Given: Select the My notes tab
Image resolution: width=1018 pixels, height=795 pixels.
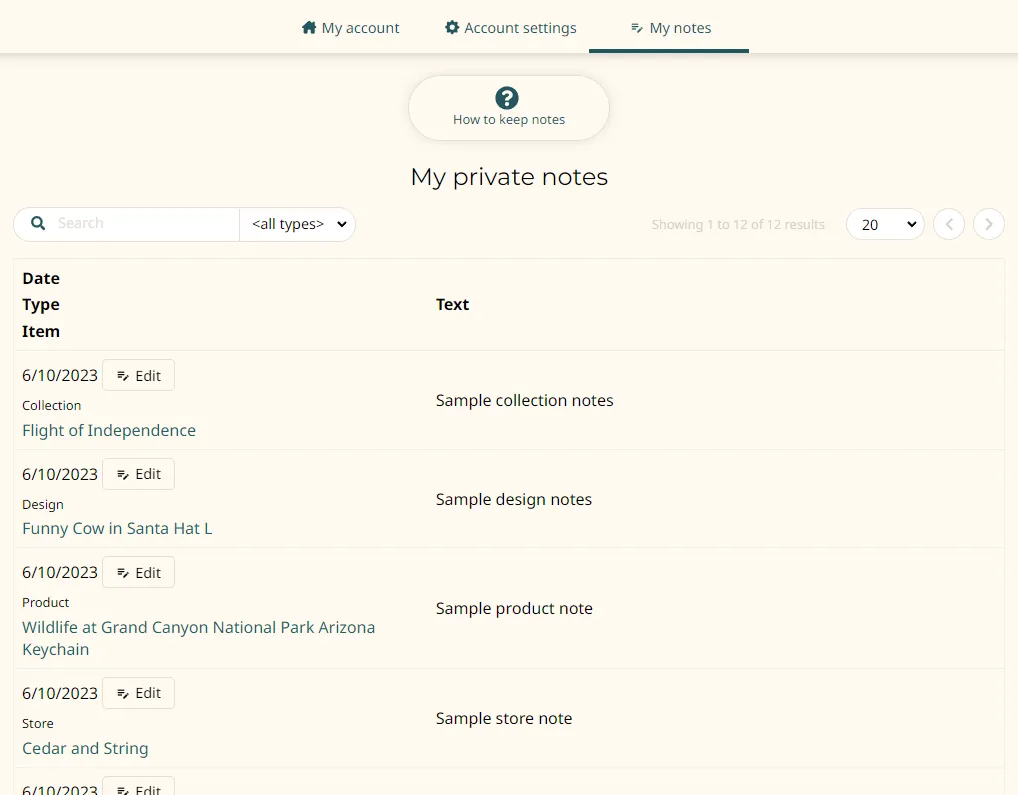Looking at the screenshot, I should click(670, 28).
